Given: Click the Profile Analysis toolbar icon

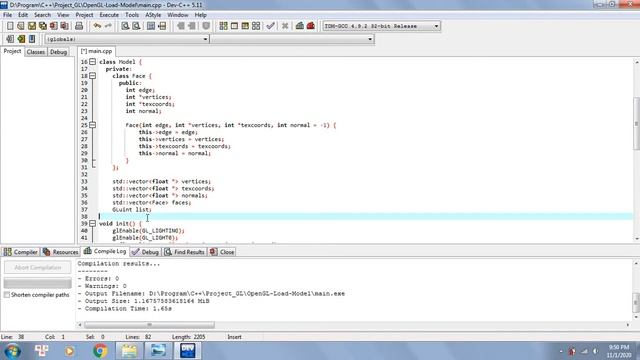Looking at the screenshot, I should click(300, 26).
